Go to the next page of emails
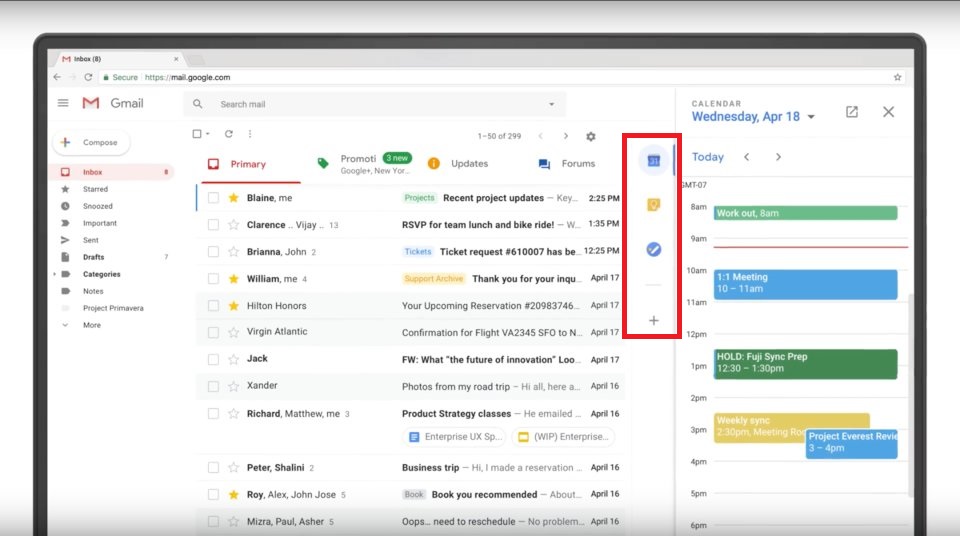 [566, 136]
